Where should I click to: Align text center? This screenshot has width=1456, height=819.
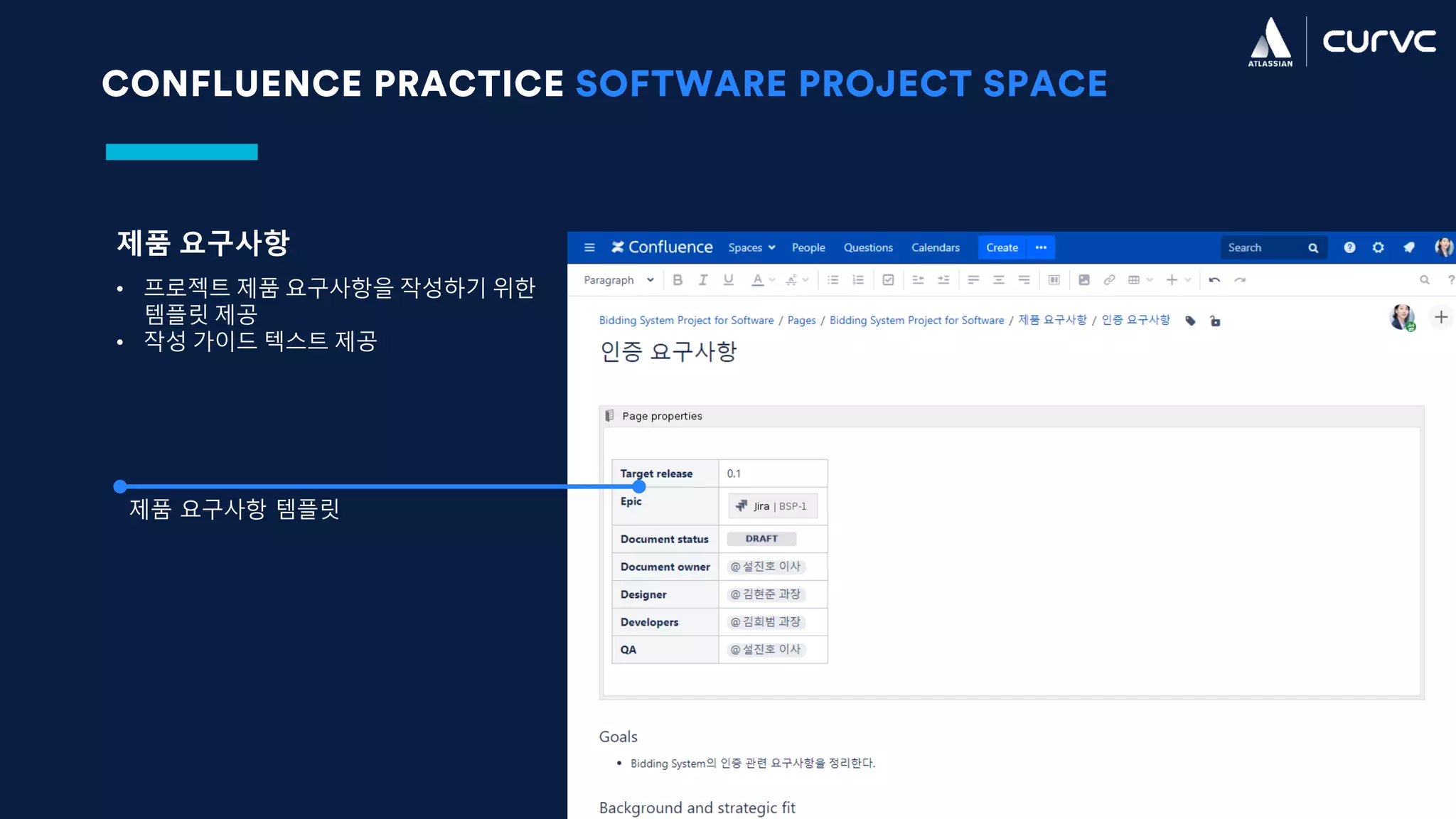click(x=999, y=280)
